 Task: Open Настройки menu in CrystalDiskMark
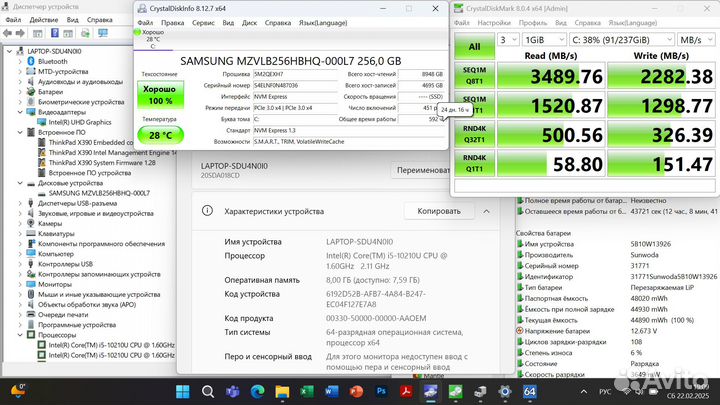coord(494,22)
